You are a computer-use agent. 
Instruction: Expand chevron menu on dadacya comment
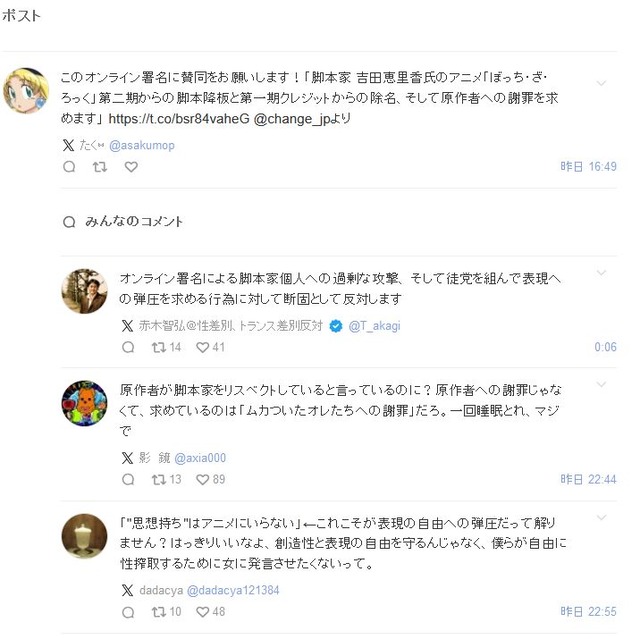pyautogui.click(x=601, y=517)
